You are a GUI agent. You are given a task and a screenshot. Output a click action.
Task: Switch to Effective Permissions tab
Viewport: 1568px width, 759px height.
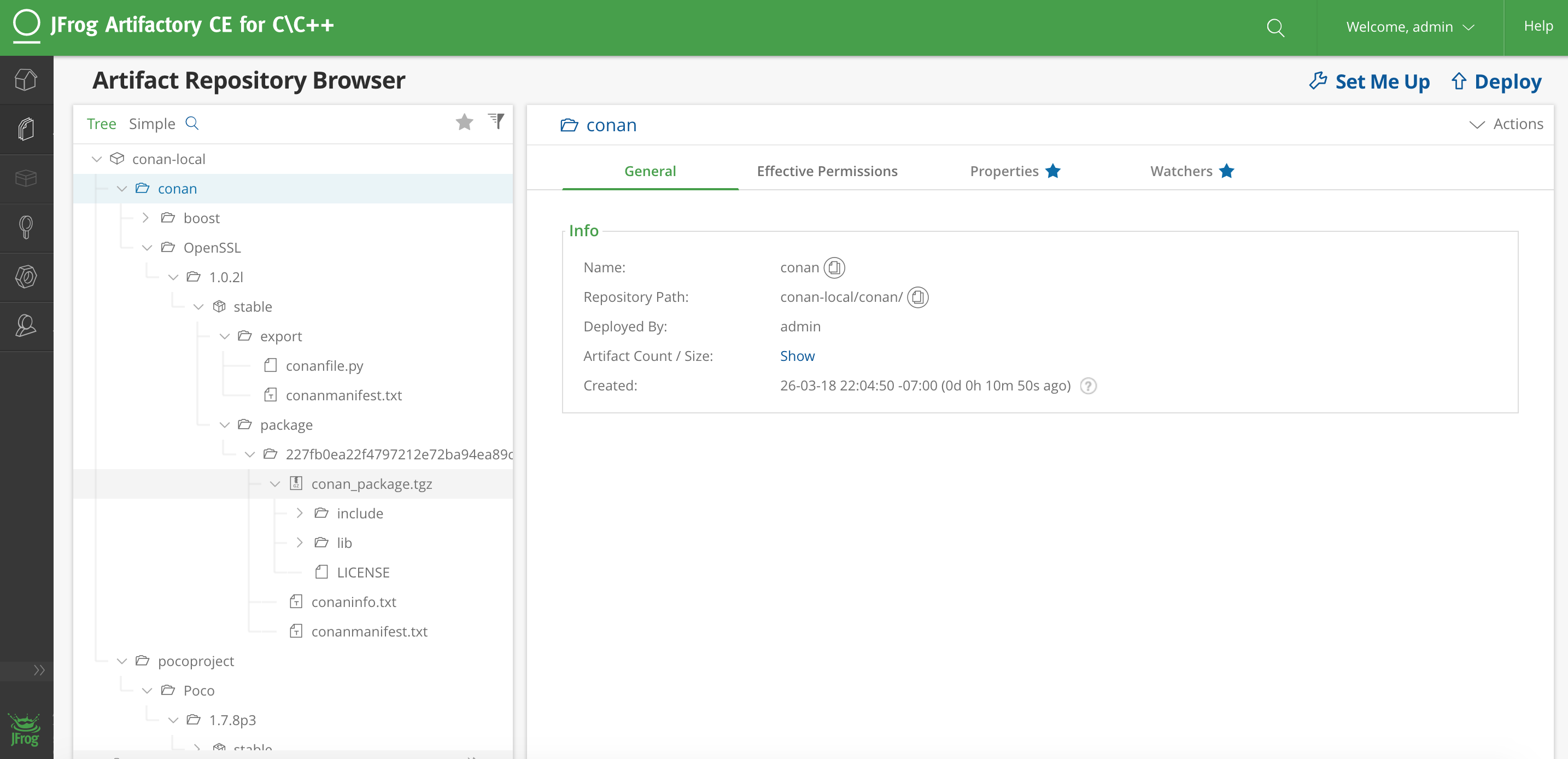[x=827, y=170]
